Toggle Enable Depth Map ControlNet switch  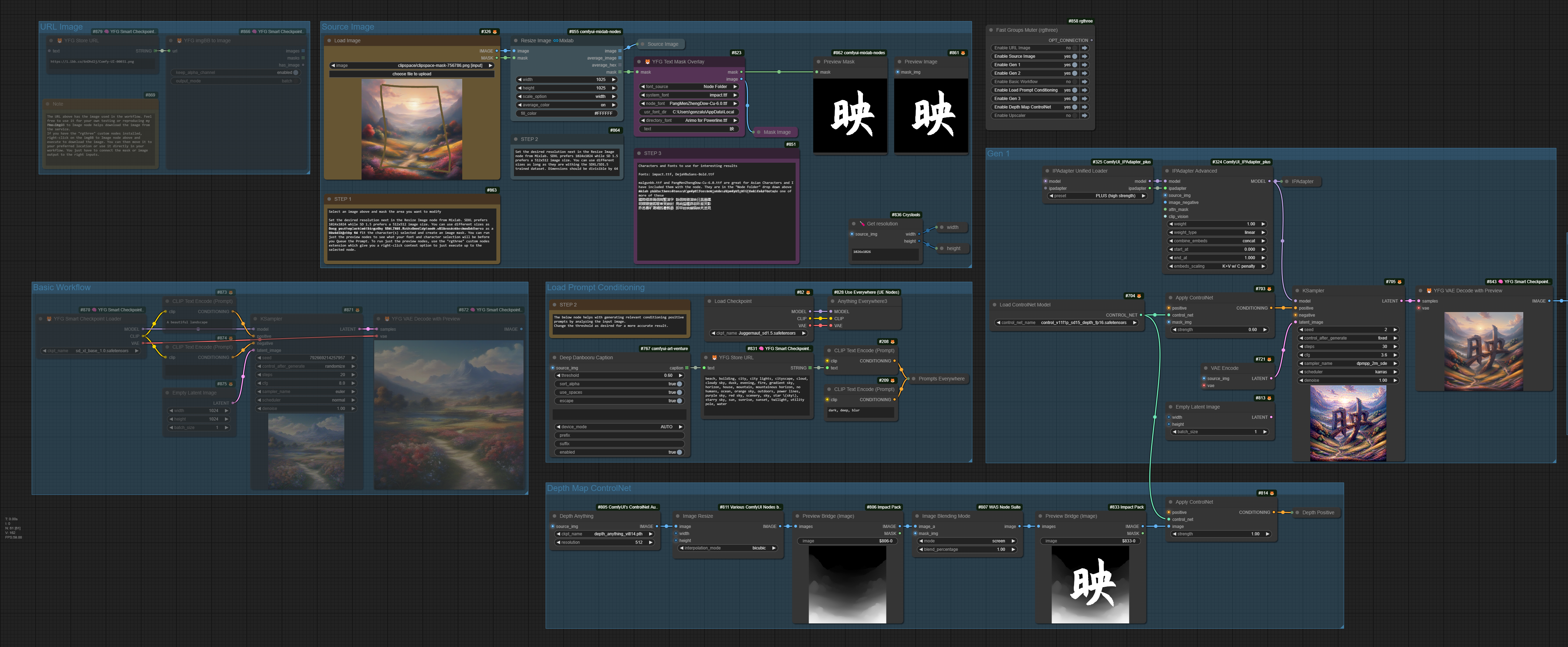point(1074,107)
